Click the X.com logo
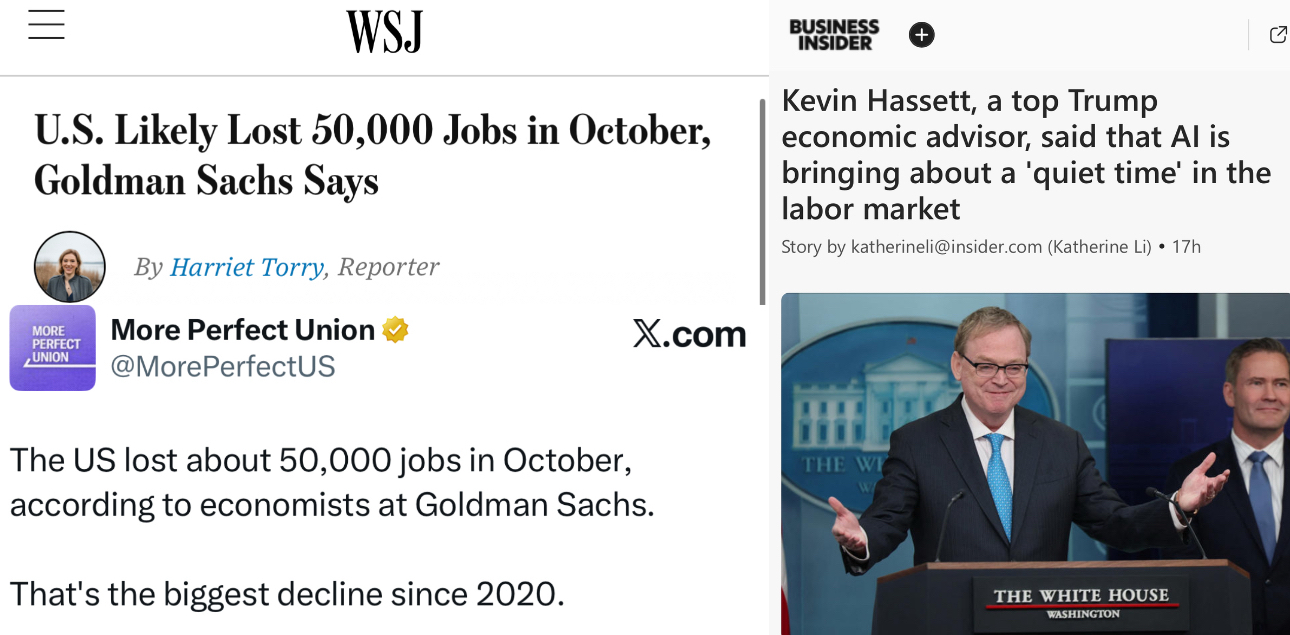 pos(689,335)
